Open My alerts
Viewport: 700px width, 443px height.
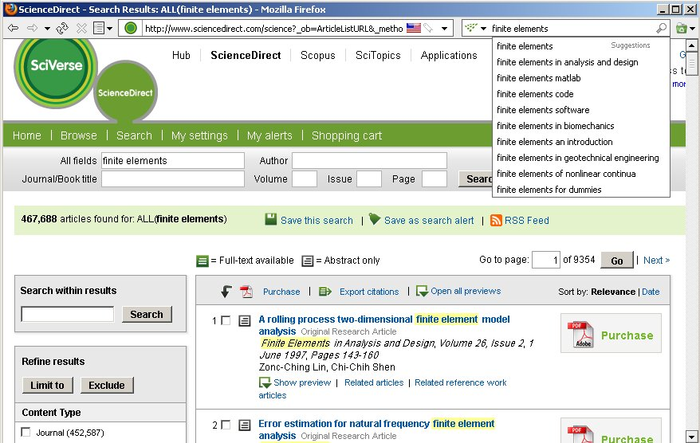[x=270, y=135]
